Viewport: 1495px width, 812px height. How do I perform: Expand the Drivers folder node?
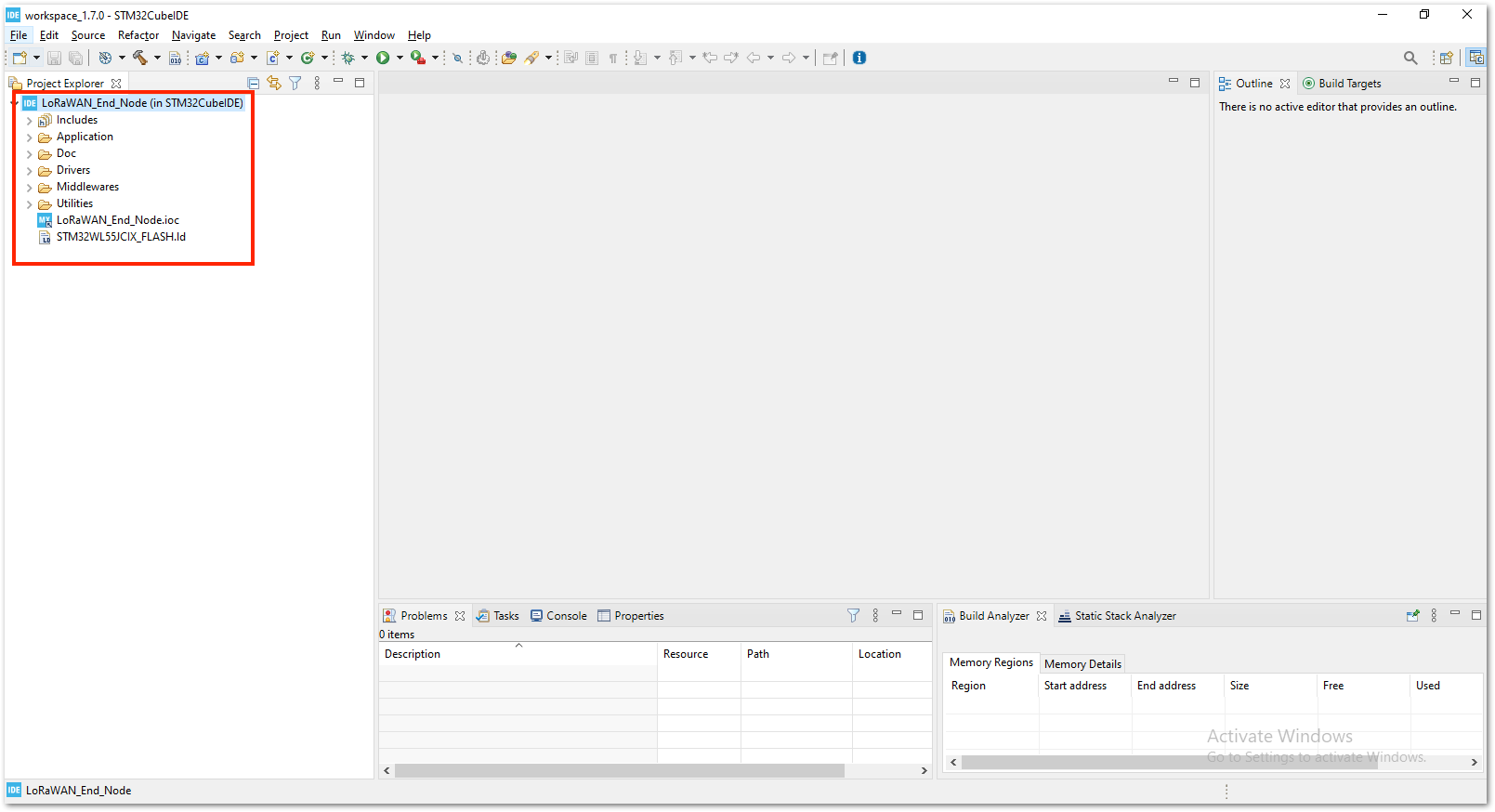coord(30,171)
